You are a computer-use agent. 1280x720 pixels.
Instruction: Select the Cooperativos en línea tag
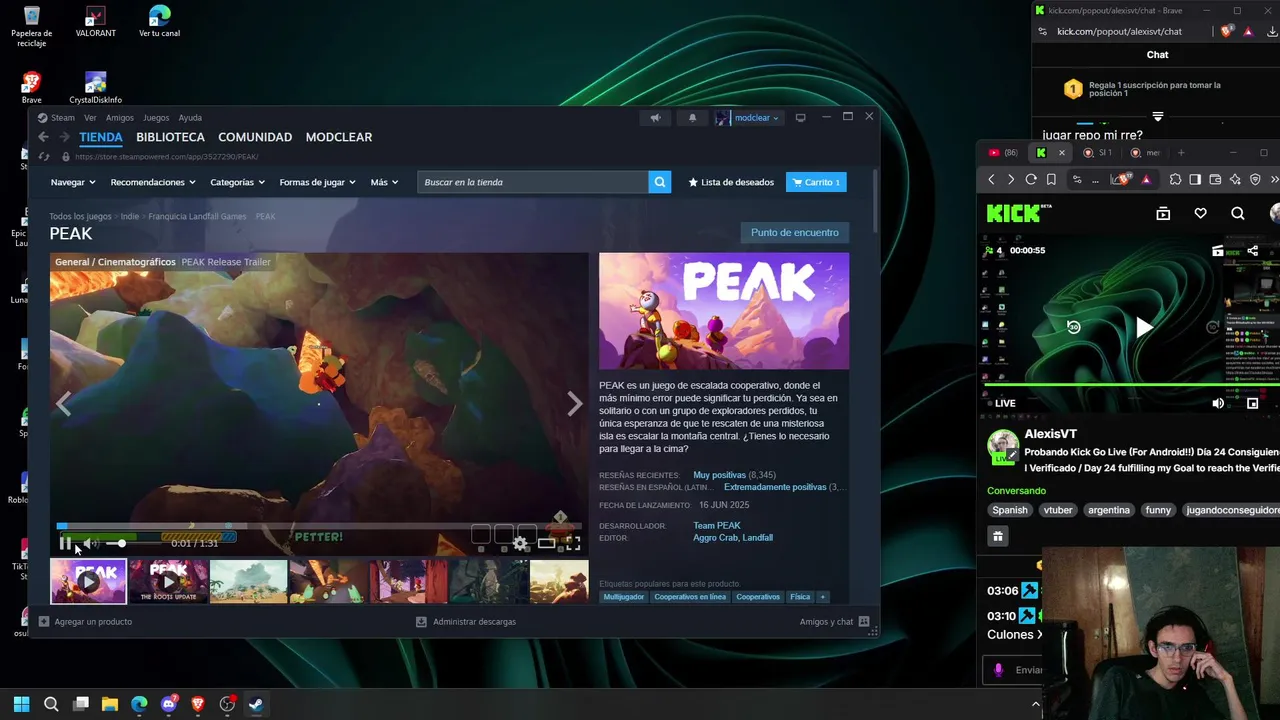pyautogui.click(x=690, y=597)
